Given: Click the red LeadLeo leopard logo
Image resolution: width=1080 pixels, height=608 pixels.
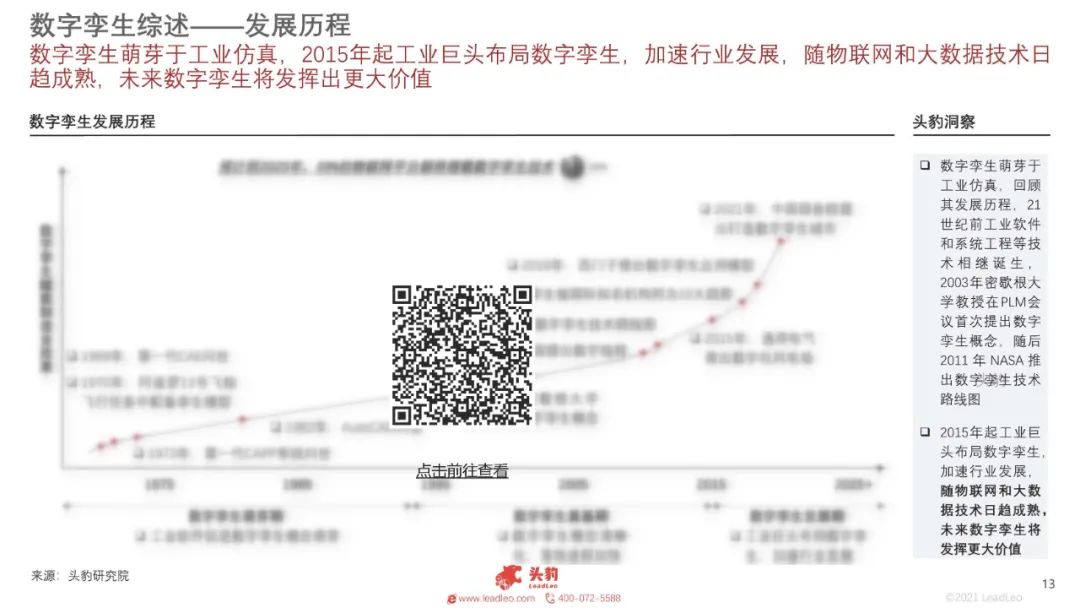Looking at the screenshot, I should point(527,576).
